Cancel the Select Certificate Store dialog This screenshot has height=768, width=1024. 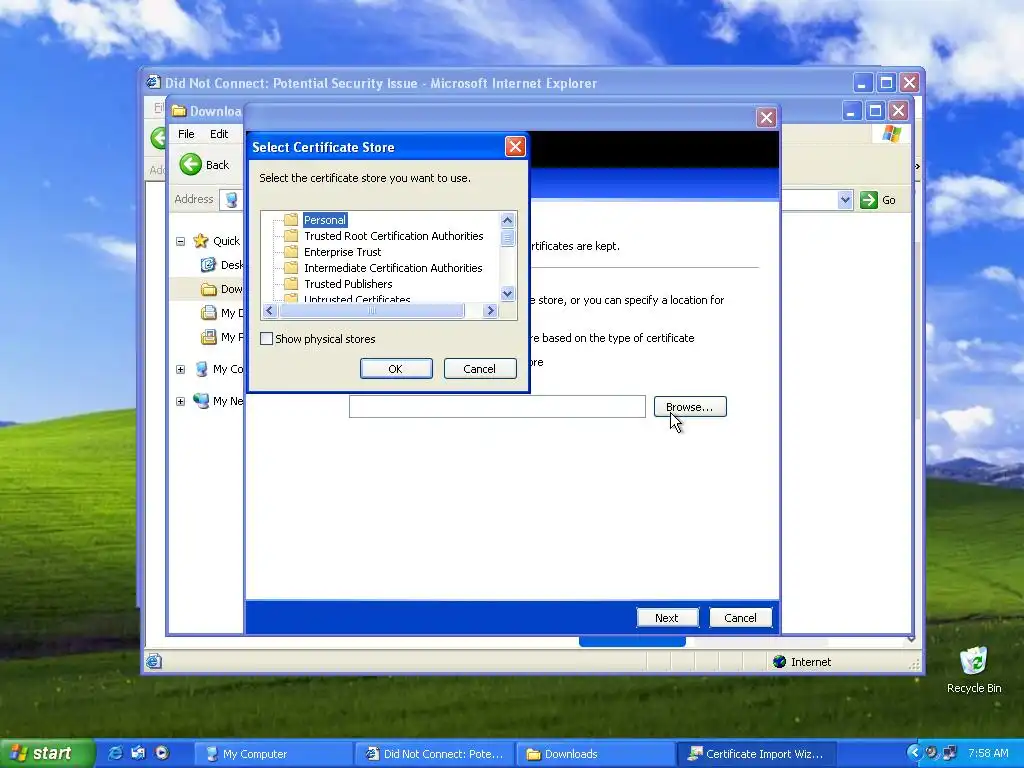(x=479, y=369)
